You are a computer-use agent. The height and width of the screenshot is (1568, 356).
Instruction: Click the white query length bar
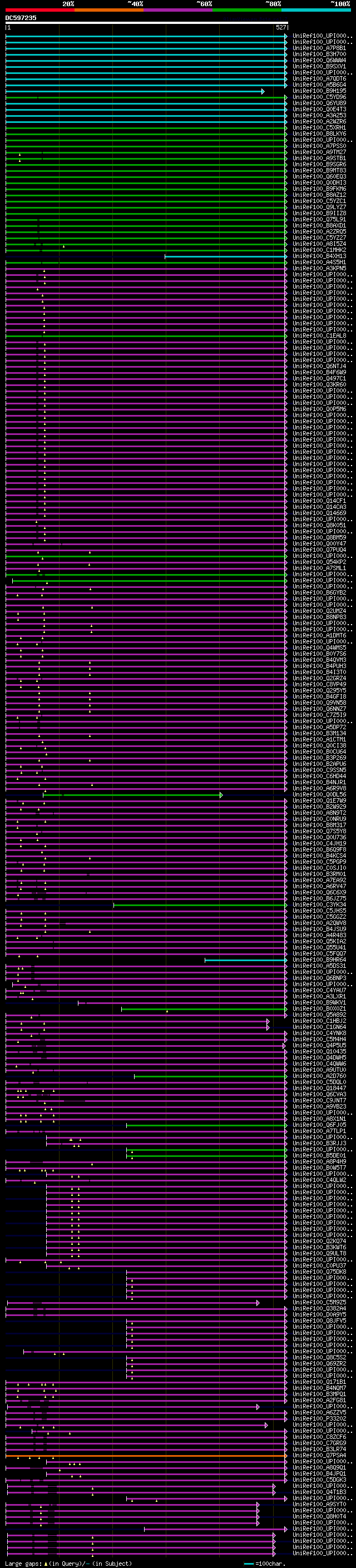147,23
